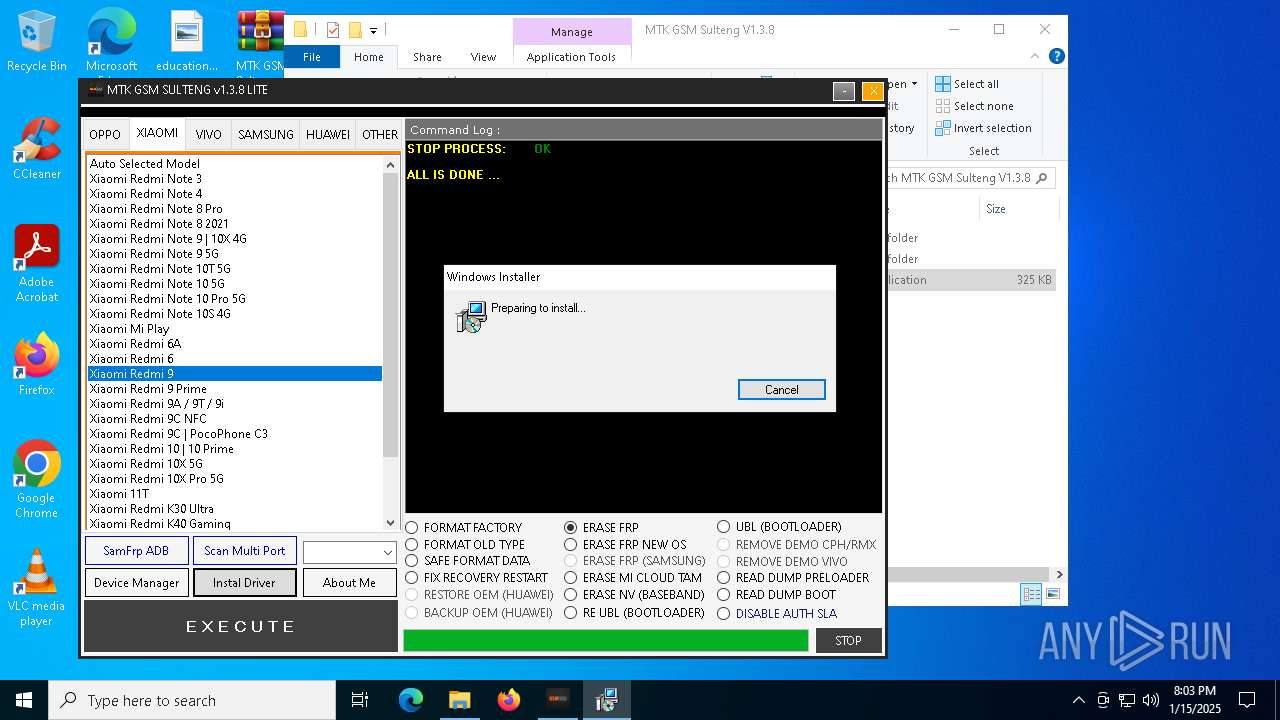
Task: Select DISABLE AUTH SLA option
Action: (777, 614)
